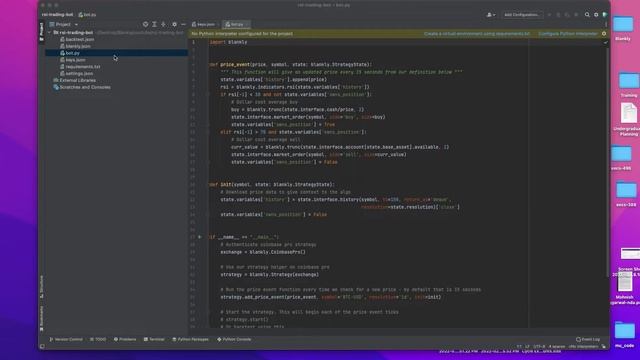Open blankly.json in project tree

[75, 47]
